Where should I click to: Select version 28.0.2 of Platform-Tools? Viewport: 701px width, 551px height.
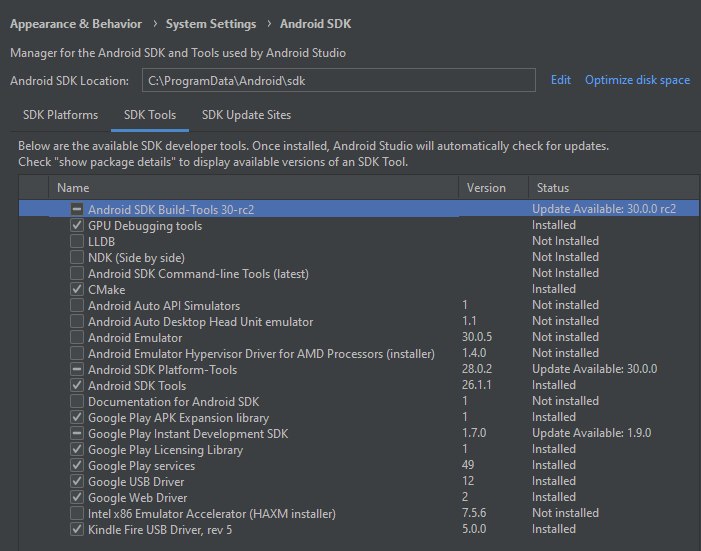coord(477,369)
